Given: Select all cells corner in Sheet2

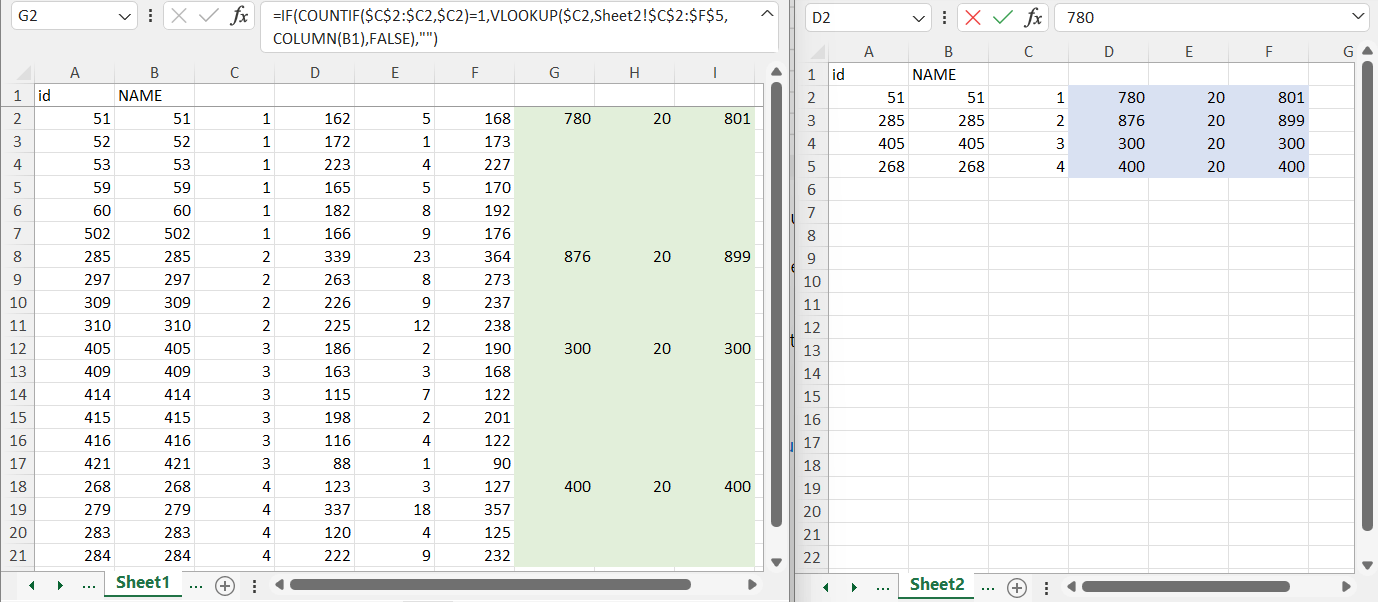Looking at the screenshot, I should (811, 52).
